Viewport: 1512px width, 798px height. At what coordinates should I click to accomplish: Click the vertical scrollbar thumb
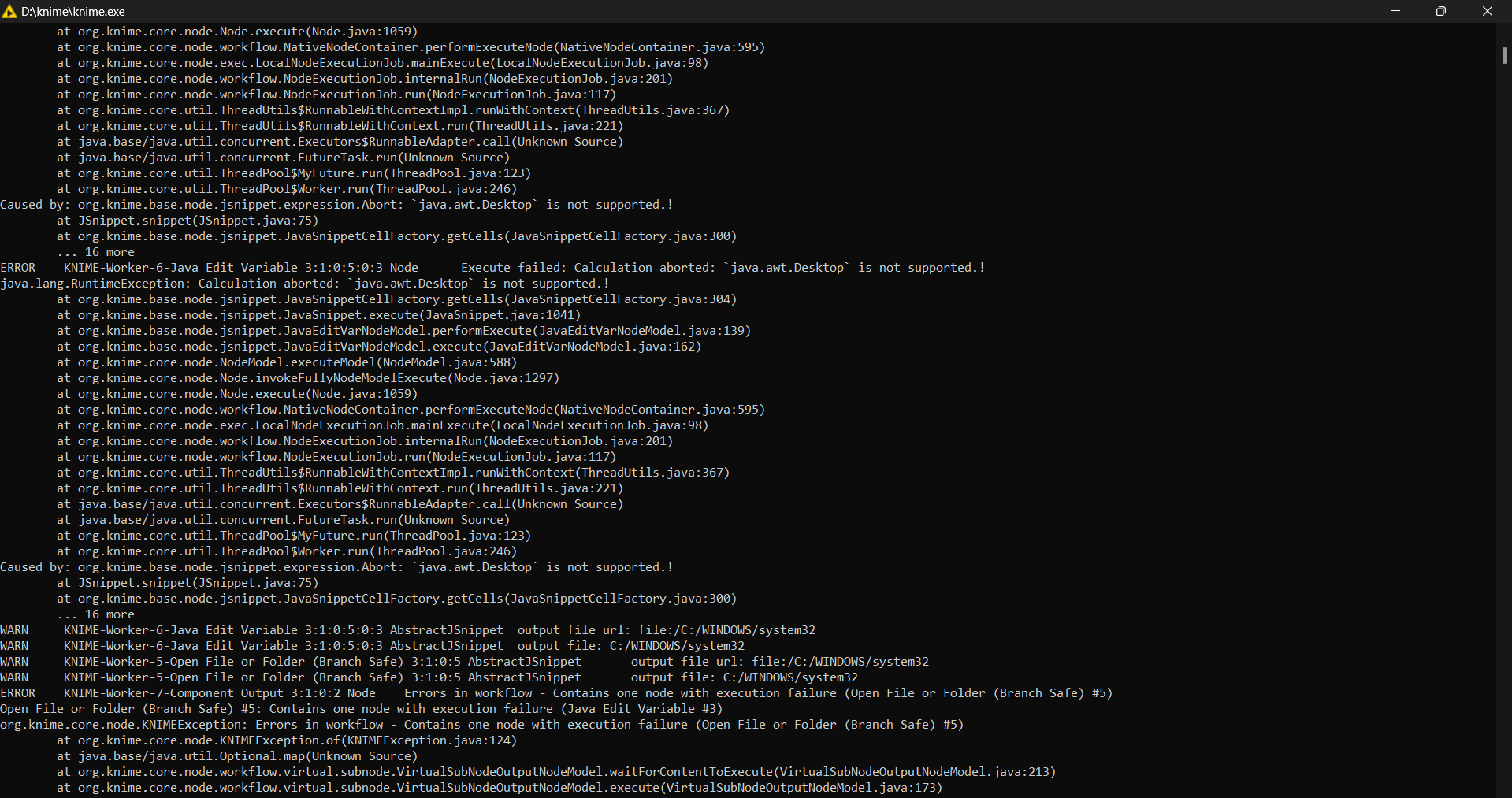pos(1504,55)
